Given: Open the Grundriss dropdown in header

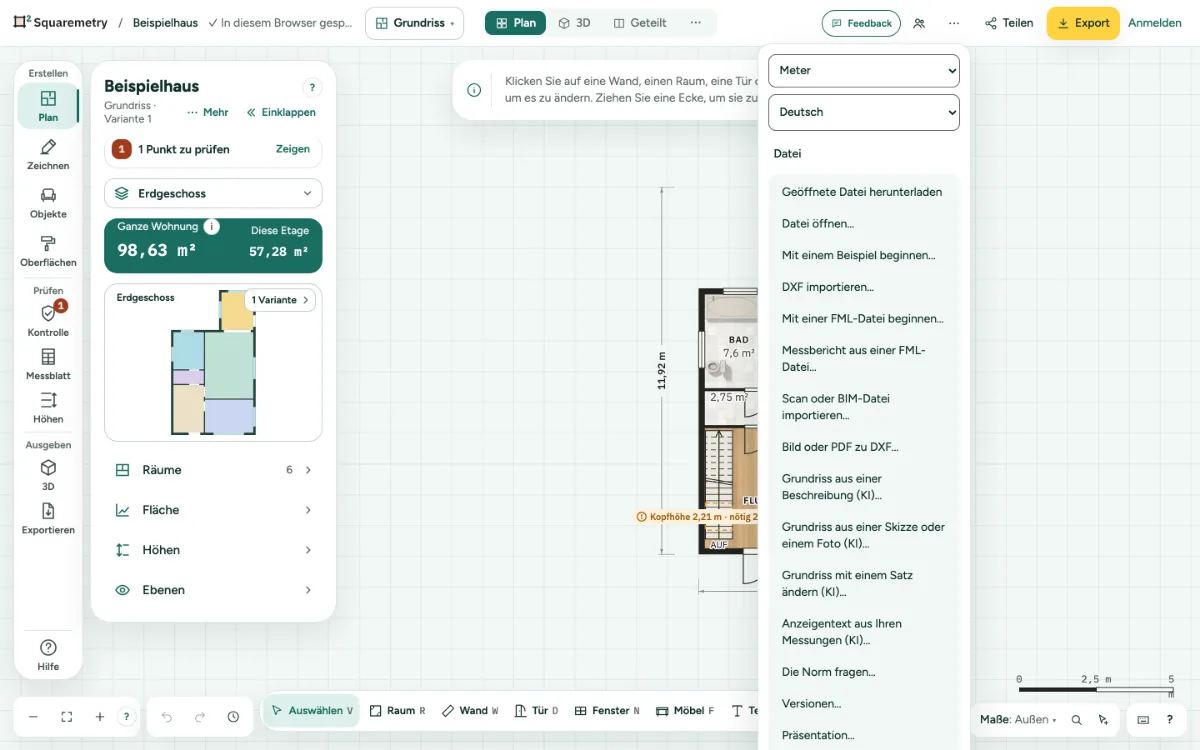Looking at the screenshot, I should (x=414, y=23).
